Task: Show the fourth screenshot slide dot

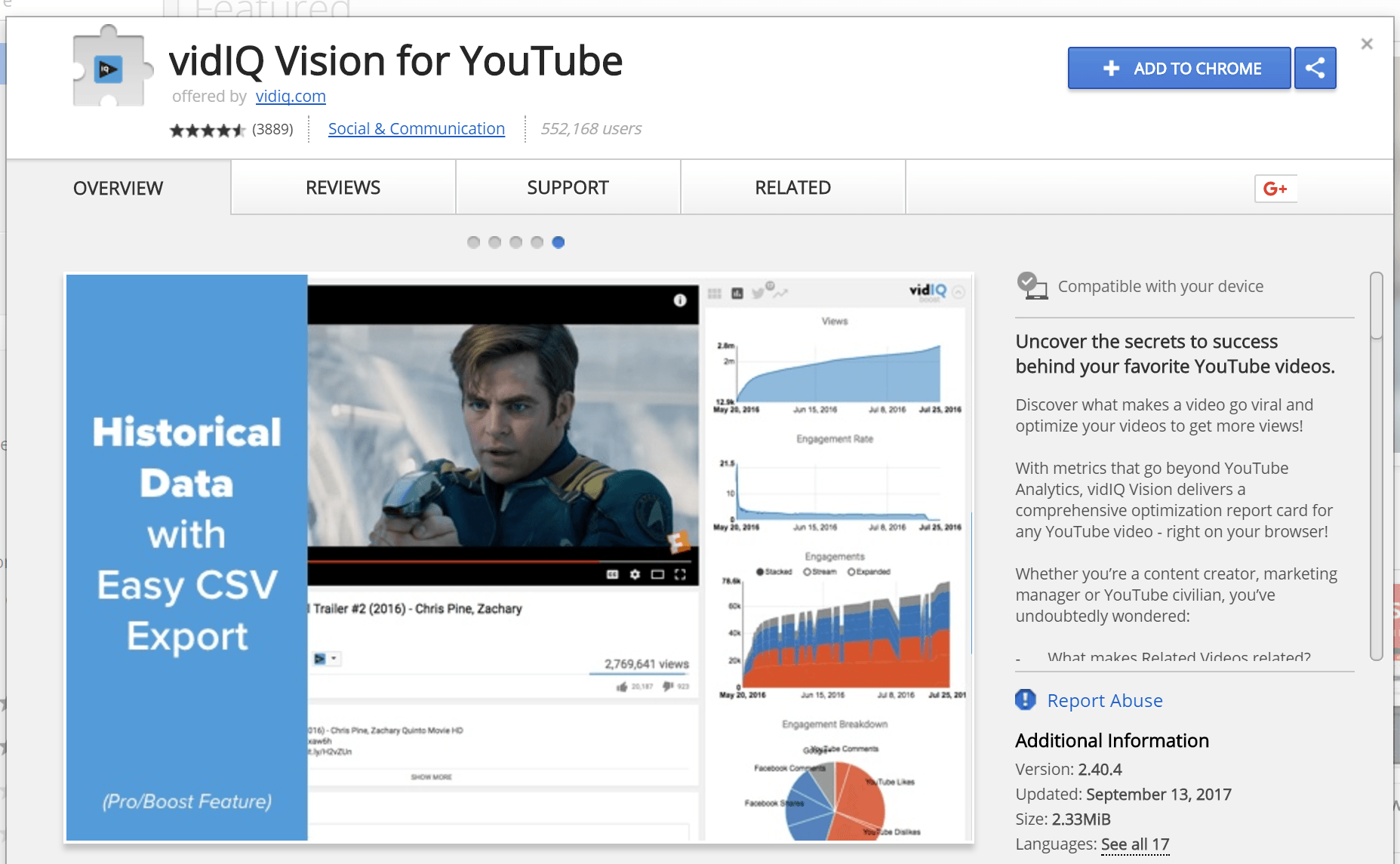Action: click(x=537, y=242)
